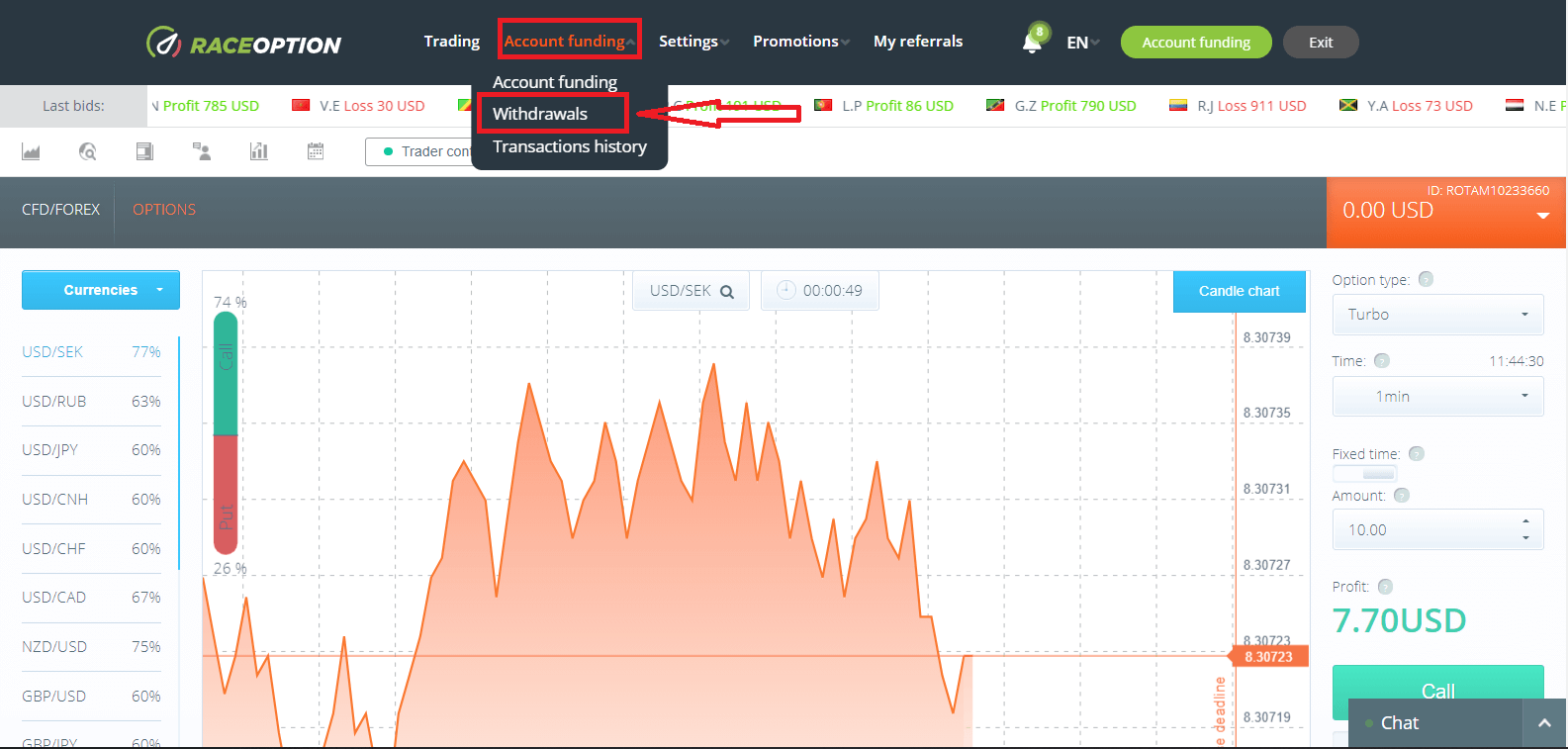Collapse the Account funding nav menu
The width and height of the screenshot is (1568, 749).
(569, 41)
